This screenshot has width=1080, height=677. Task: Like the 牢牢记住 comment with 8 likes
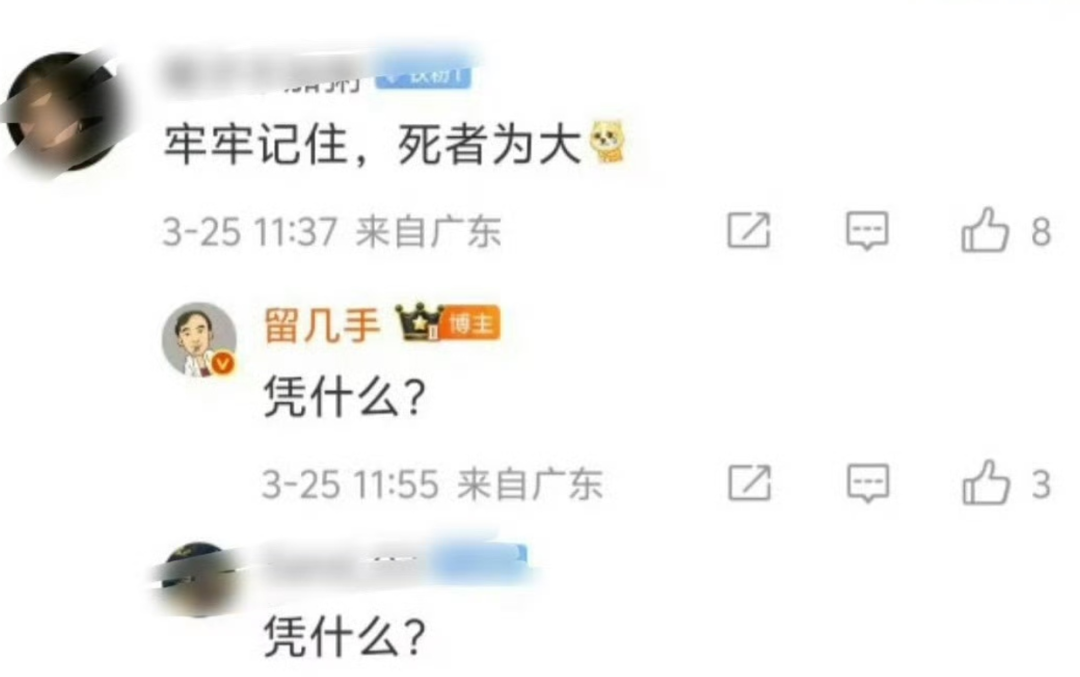[x=985, y=231]
